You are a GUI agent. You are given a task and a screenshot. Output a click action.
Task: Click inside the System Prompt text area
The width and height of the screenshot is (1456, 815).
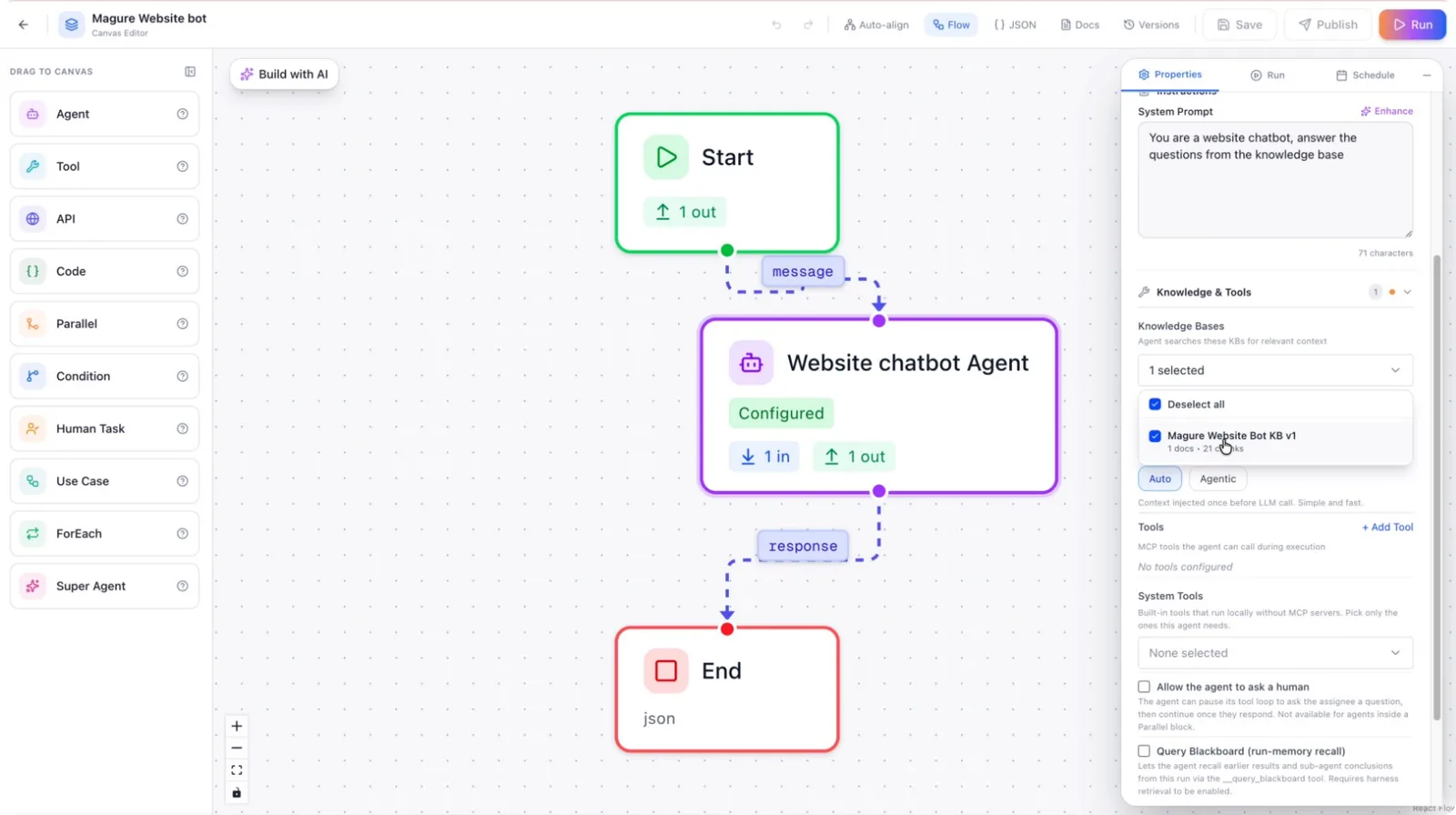(x=1275, y=180)
